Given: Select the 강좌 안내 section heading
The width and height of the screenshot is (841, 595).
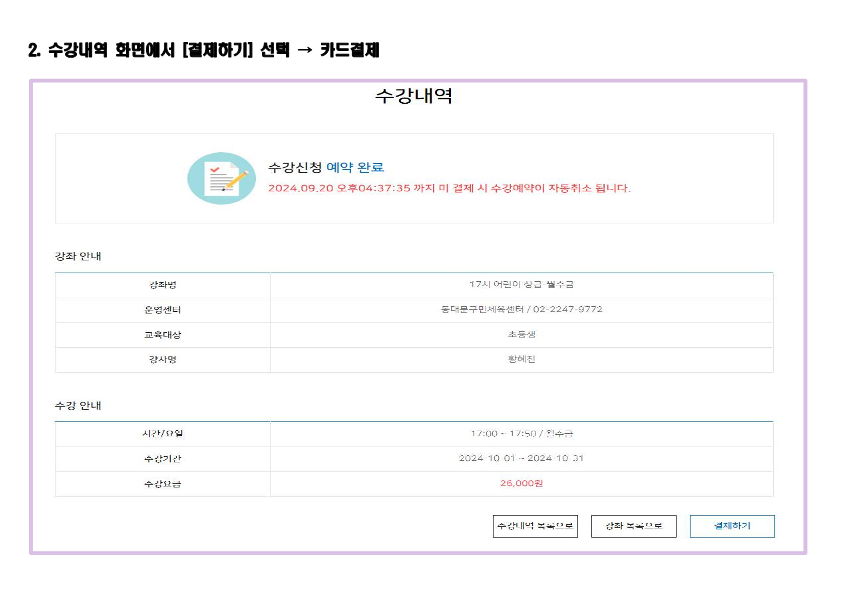Looking at the screenshot, I should 78,257.
